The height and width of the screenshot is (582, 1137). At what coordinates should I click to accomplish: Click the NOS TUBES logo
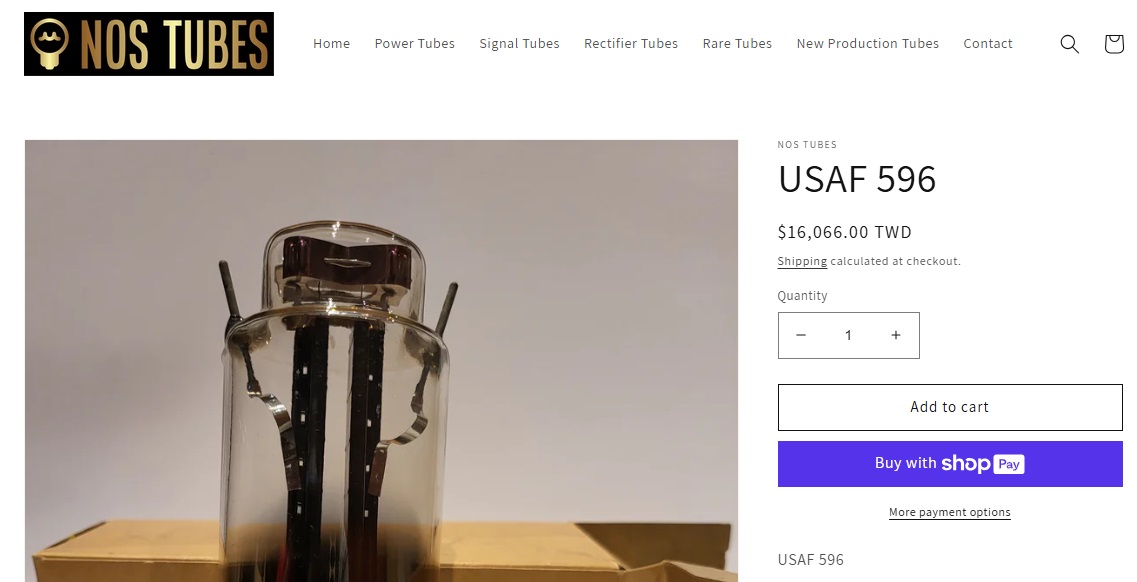click(149, 43)
